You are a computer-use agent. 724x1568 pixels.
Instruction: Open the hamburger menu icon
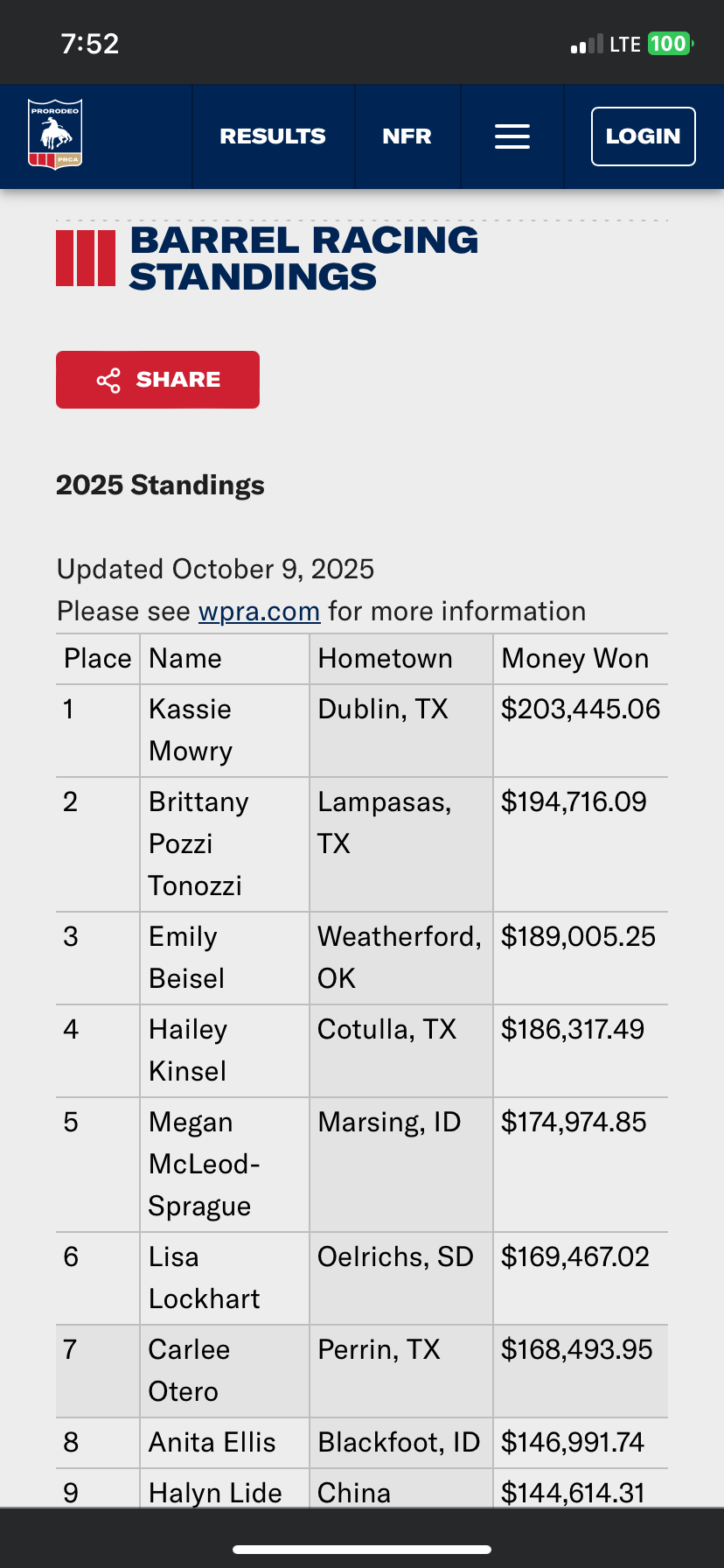point(512,136)
